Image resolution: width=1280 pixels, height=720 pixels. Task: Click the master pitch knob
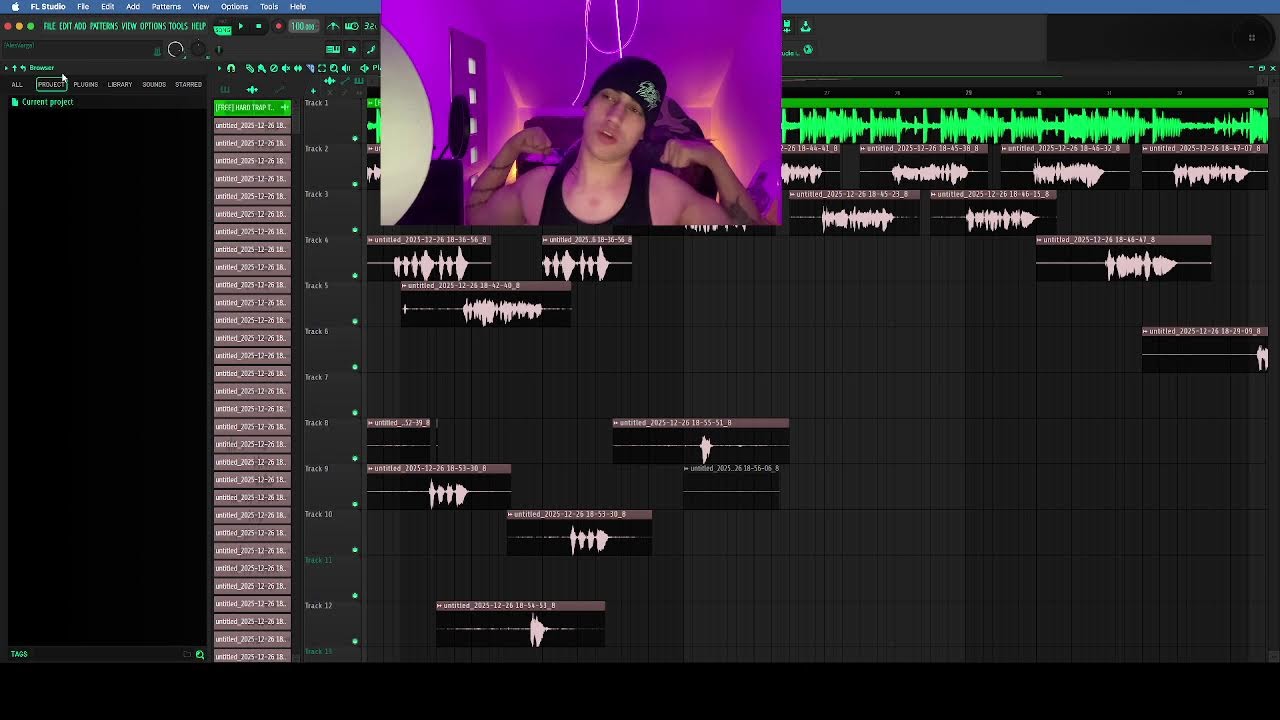click(x=198, y=48)
